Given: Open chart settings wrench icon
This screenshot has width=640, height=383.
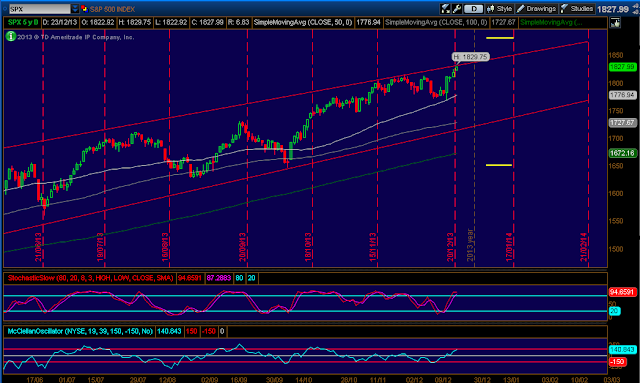Looking at the screenshot, I should (x=457, y=9).
